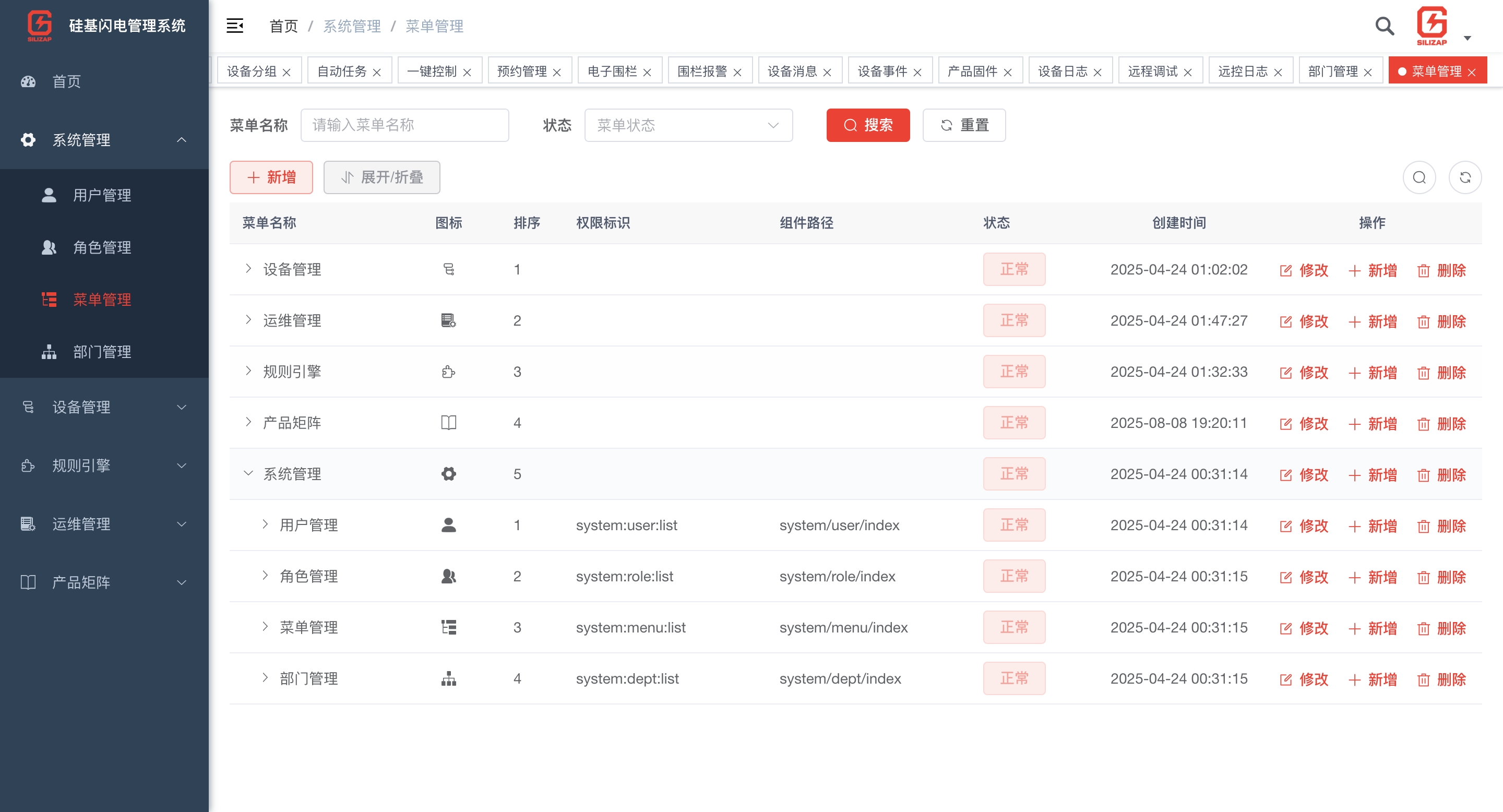Focus the 请输入菜单名称 input field
Screen dimensions: 1503x812
pyautogui.click(x=404, y=125)
